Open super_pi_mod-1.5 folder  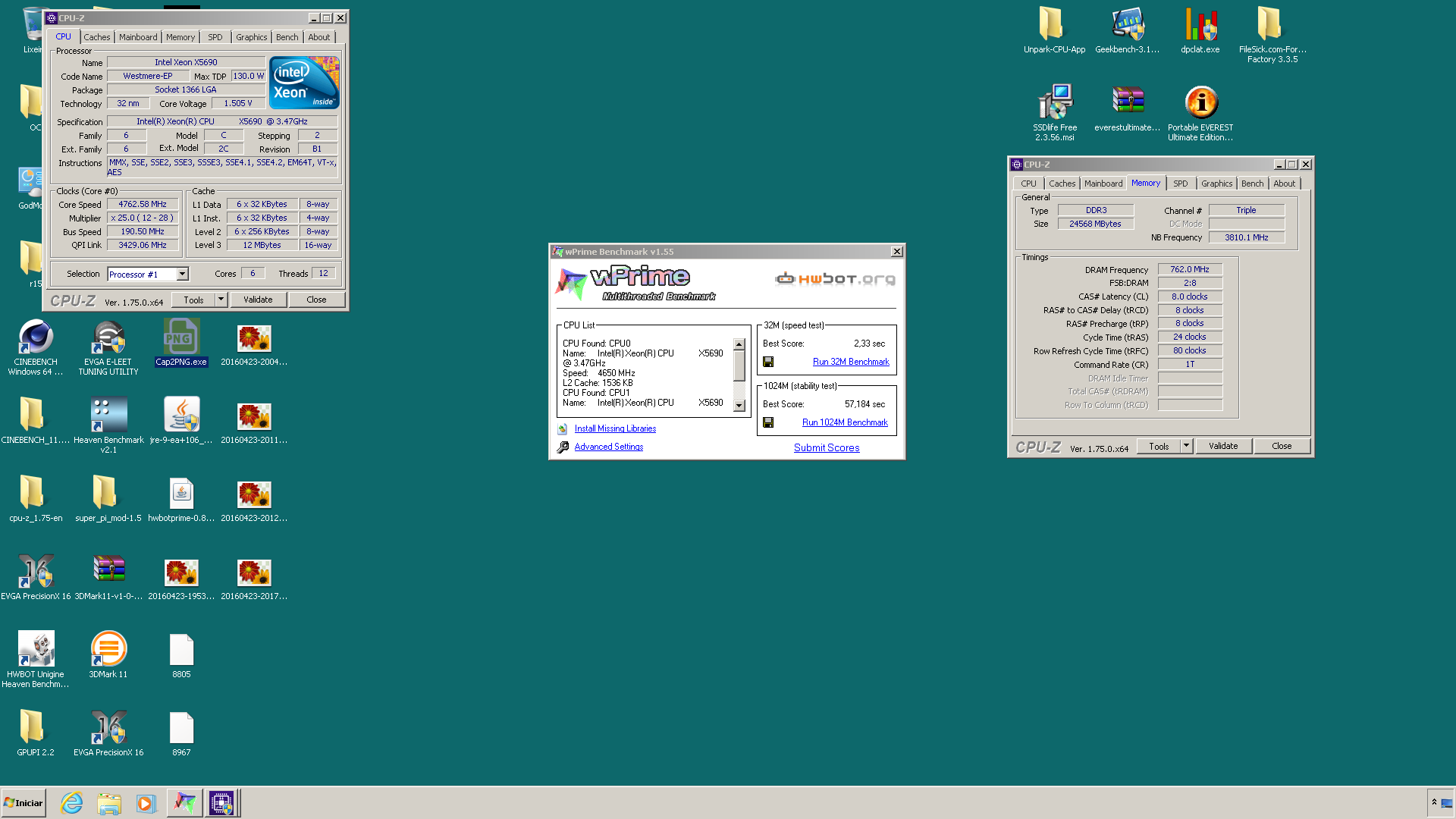coord(108,498)
